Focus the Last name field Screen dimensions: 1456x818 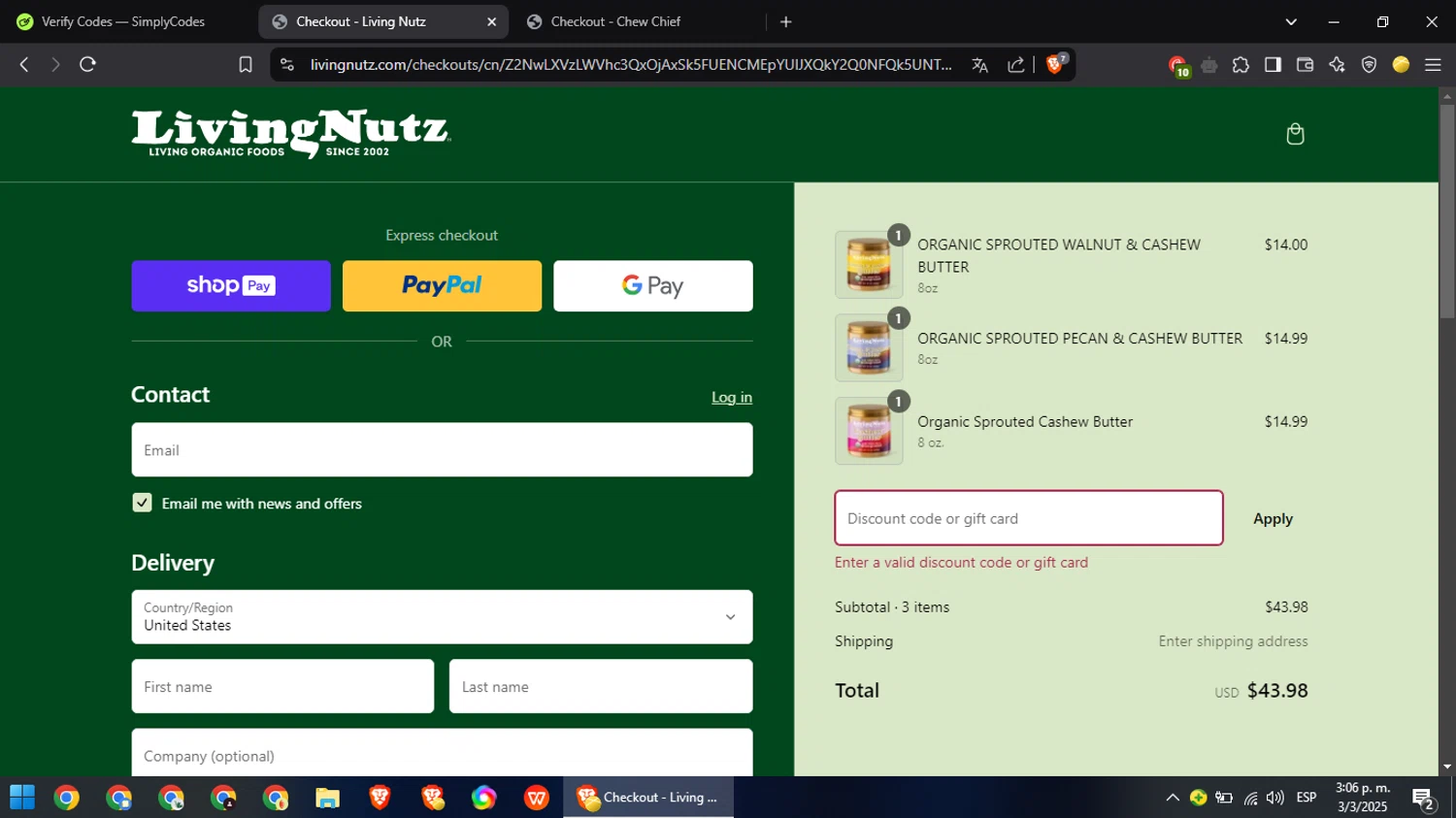601,687
